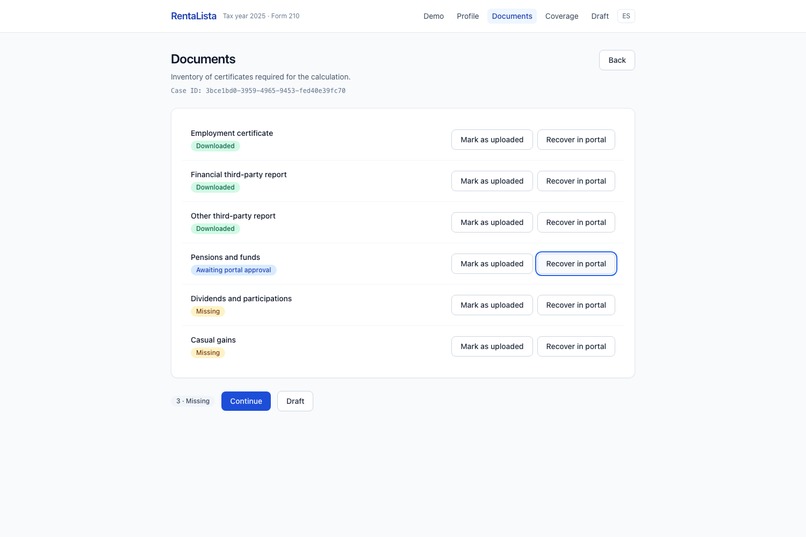Click the Documents page heading
The width and height of the screenshot is (806, 537).
click(203, 59)
